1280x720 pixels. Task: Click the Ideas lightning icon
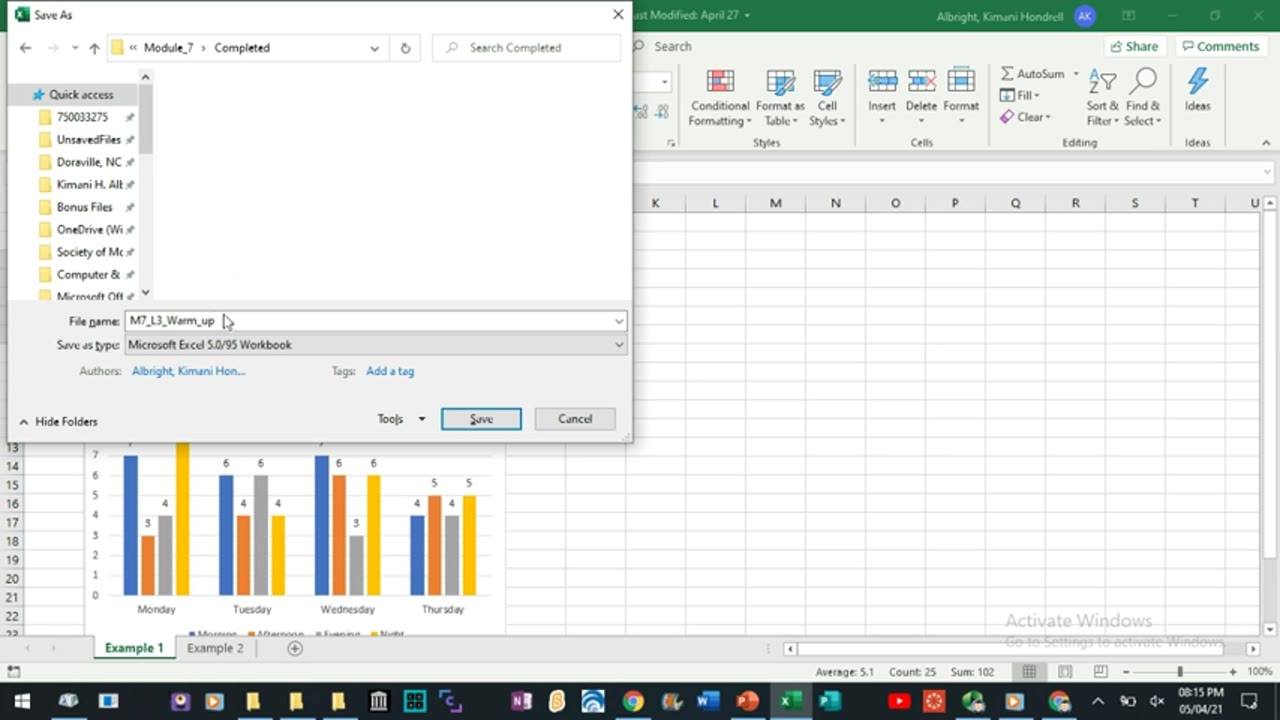coord(1197,82)
